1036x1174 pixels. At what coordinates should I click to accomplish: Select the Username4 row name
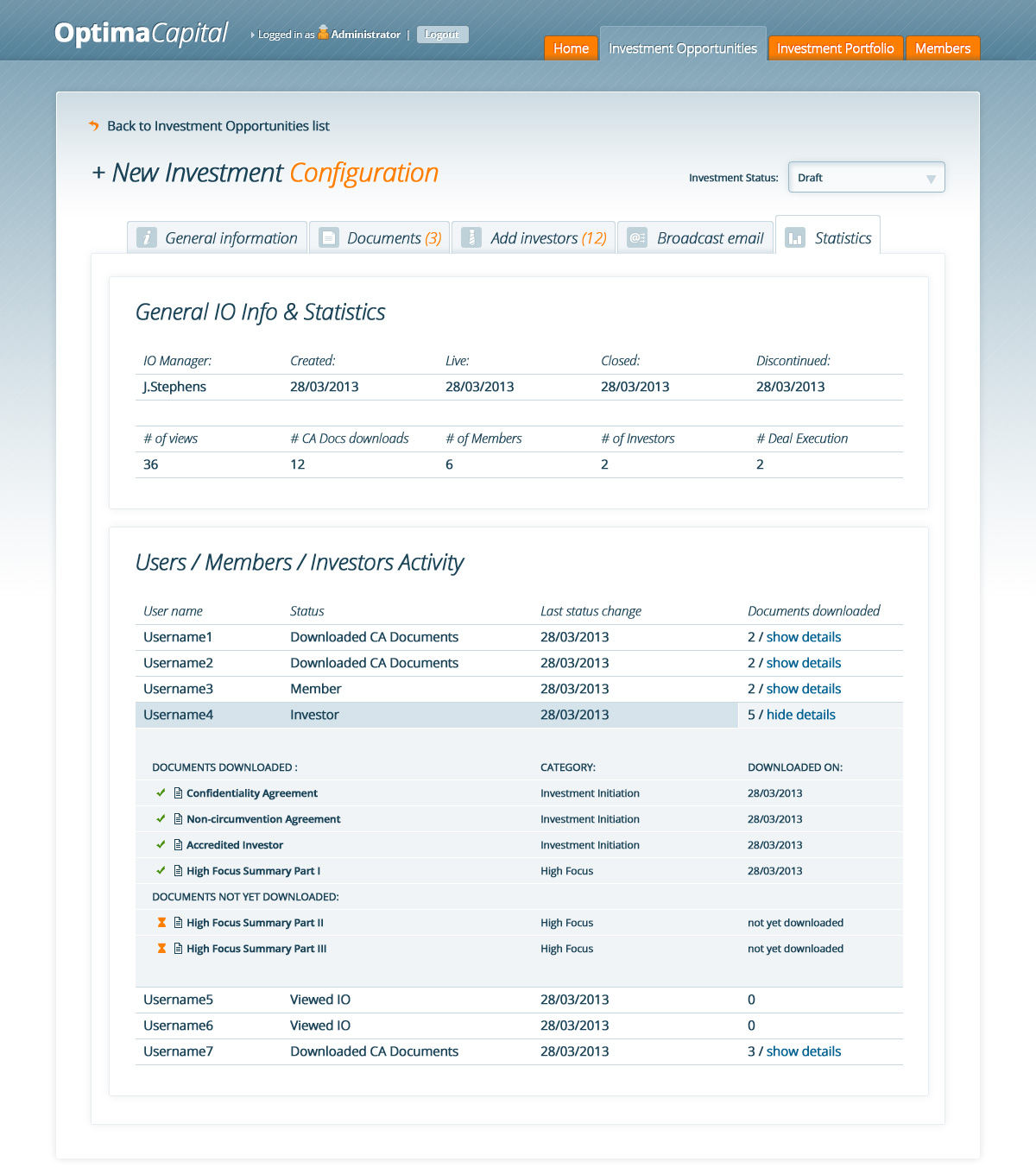[x=178, y=715]
